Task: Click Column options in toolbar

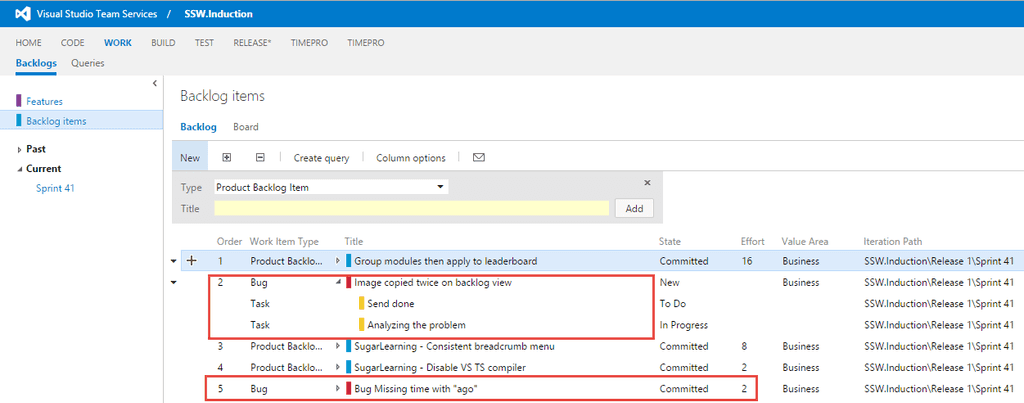Action: [410, 158]
